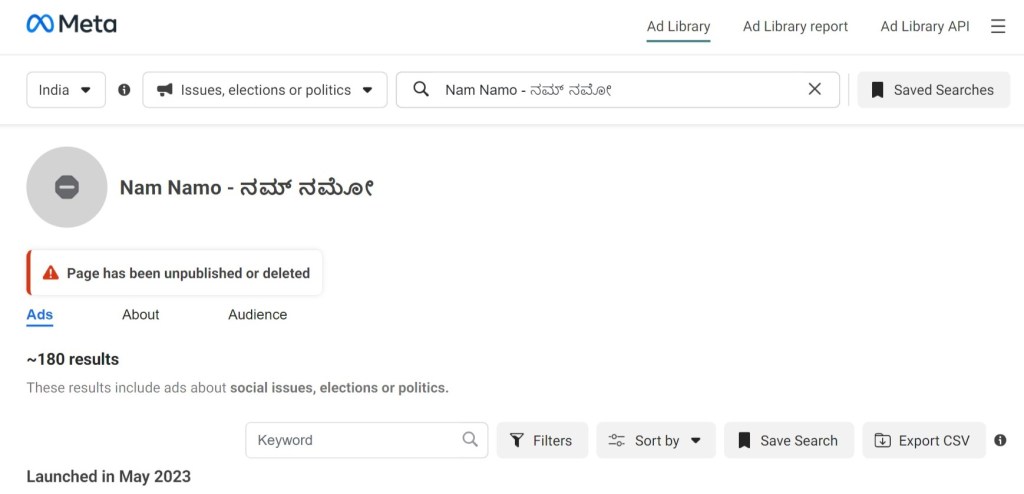Switch to the About tab
1024x494 pixels.
pyautogui.click(x=140, y=315)
